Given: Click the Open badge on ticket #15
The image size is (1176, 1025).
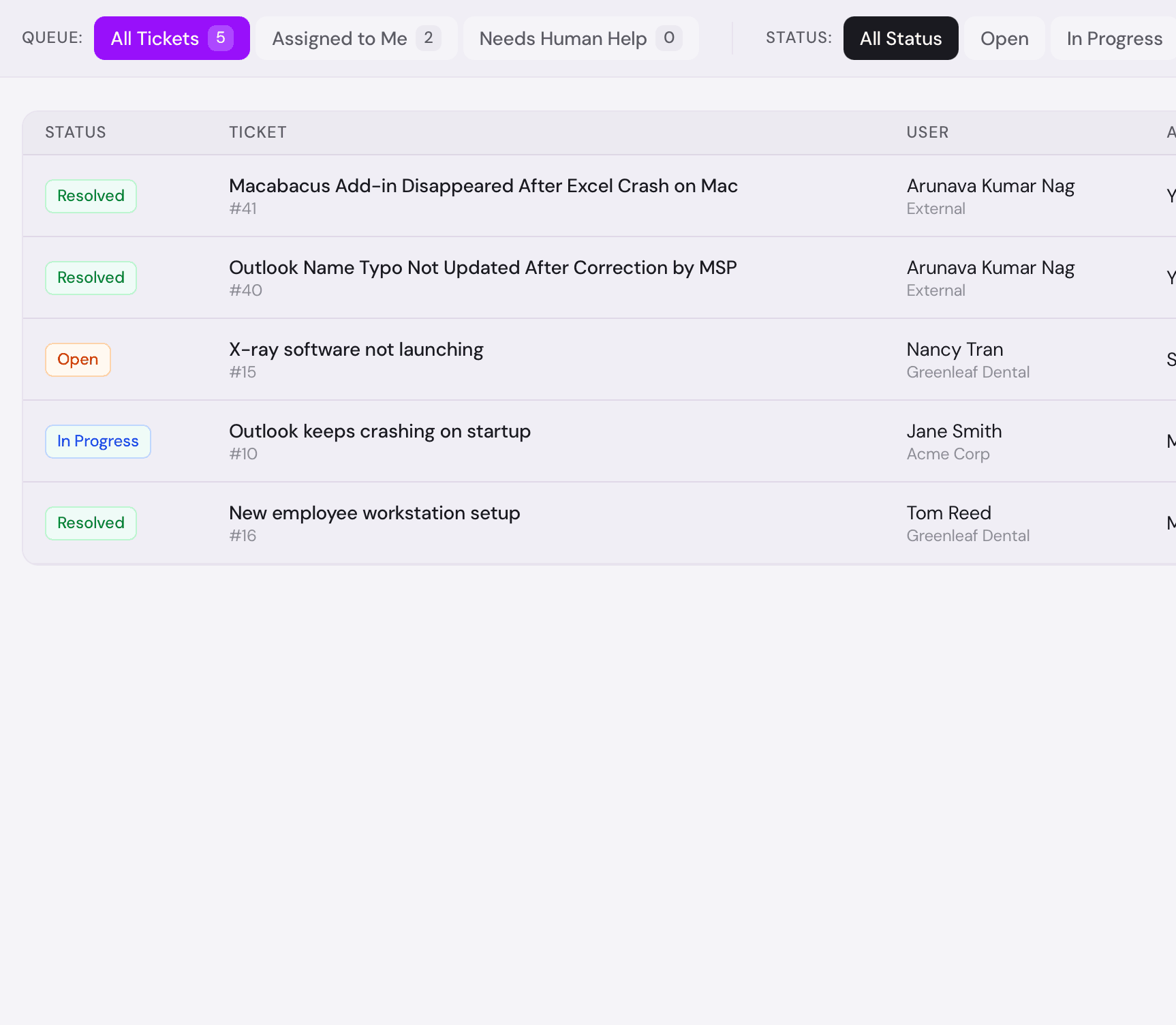Looking at the screenshot, I should [x=77, y=359].
